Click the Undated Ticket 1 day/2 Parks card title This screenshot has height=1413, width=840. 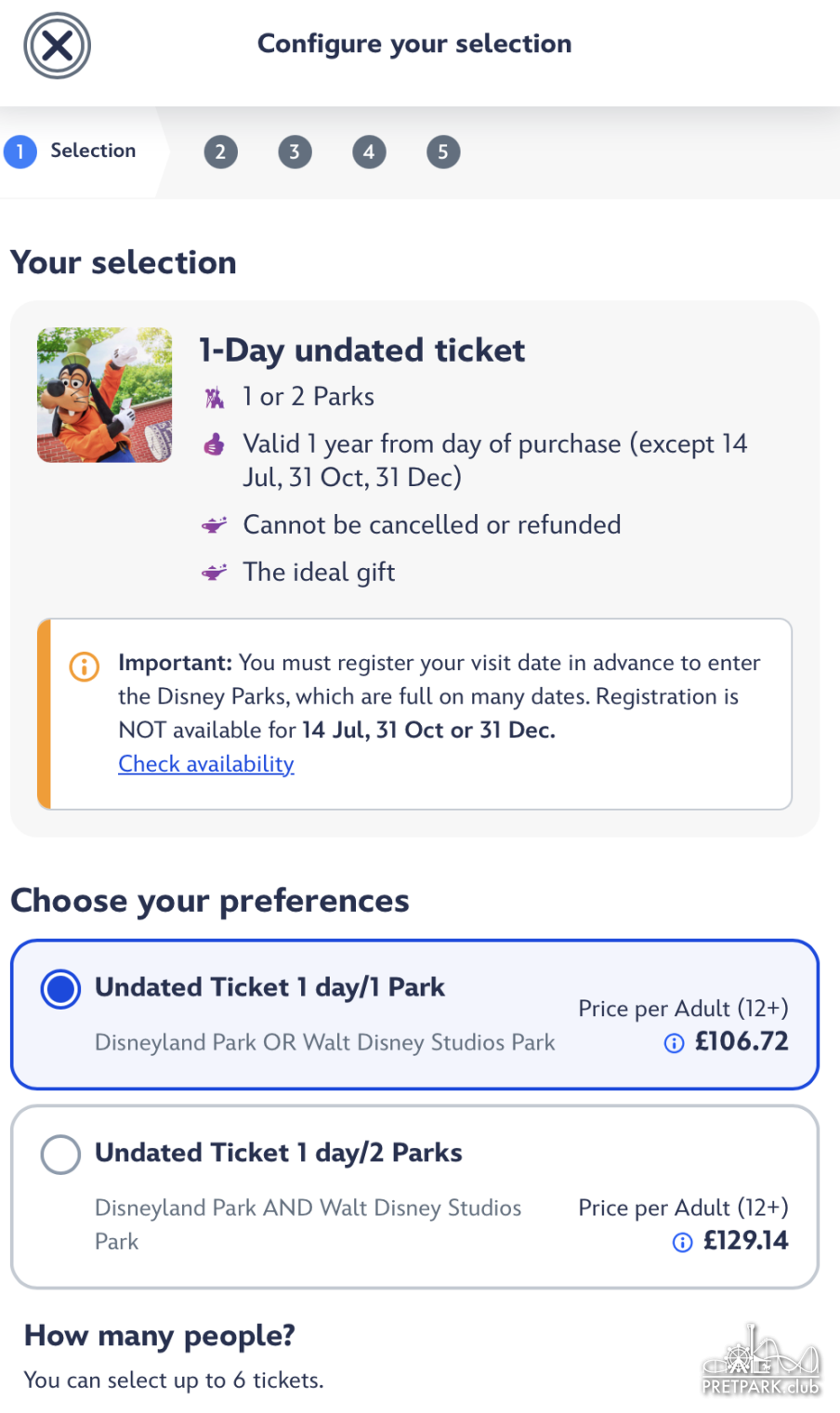click(278, 1153)
